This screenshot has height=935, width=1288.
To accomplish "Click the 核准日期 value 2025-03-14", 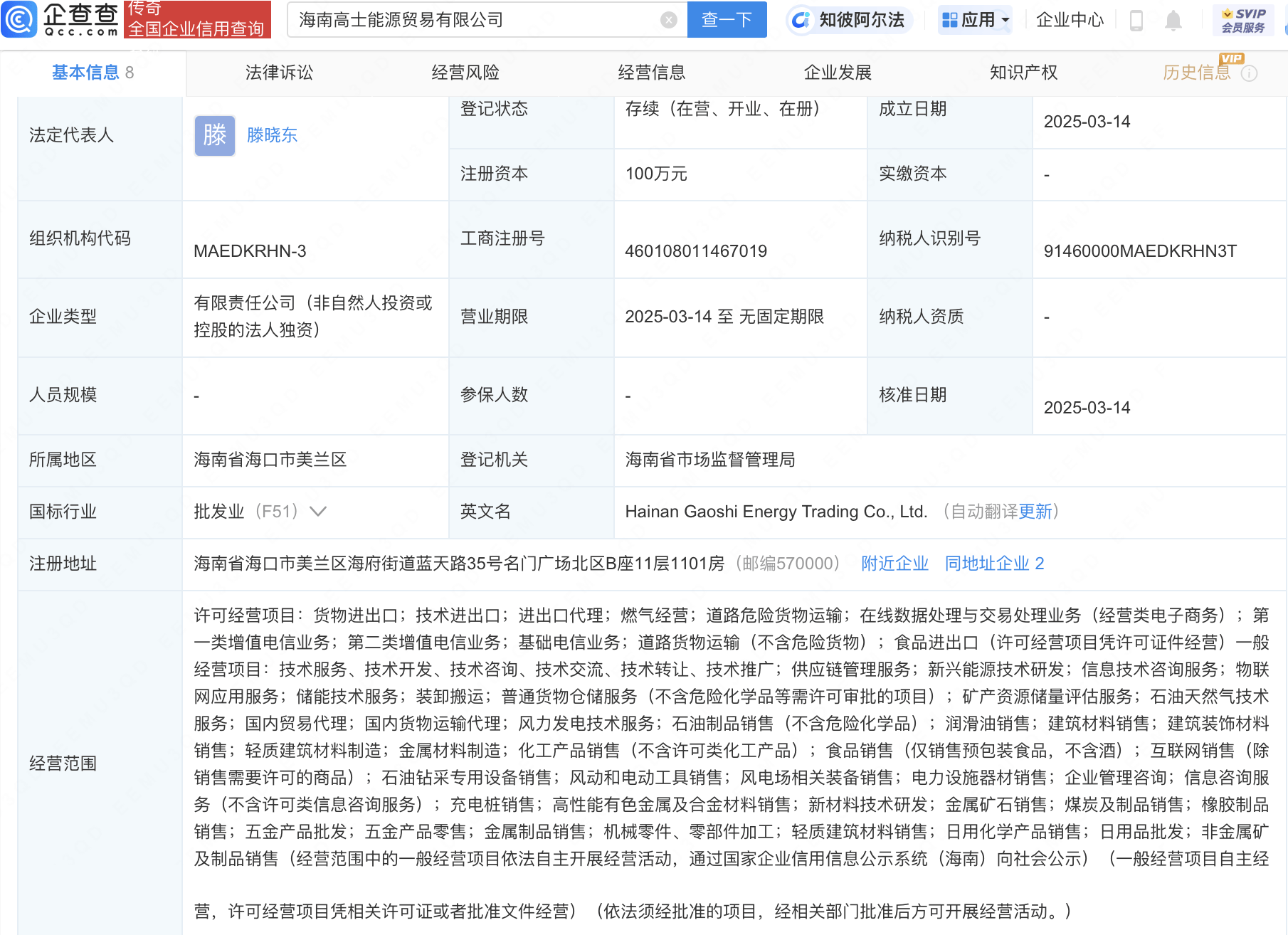I will (1087, 408).
